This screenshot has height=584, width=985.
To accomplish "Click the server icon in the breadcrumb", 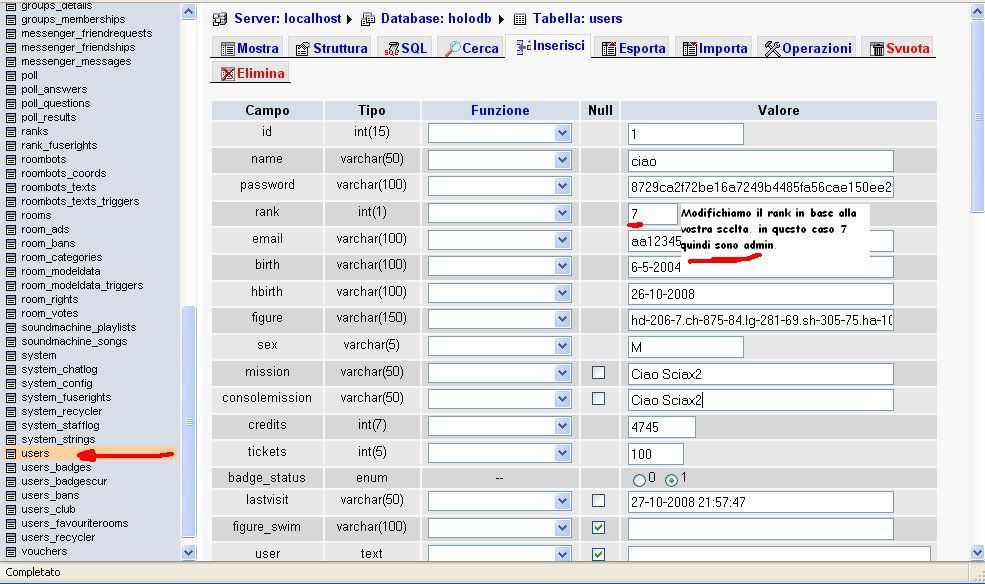I will click(220, 19).
